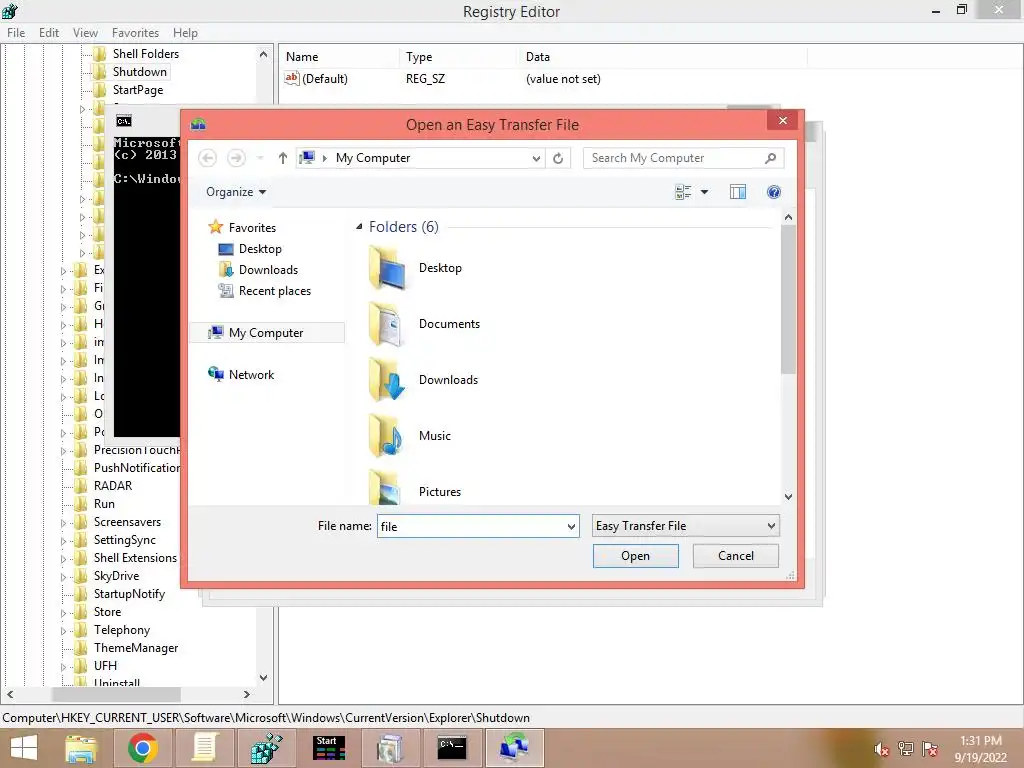
Task: Collapse the Folders (6) group
Action: pos(359,227)
